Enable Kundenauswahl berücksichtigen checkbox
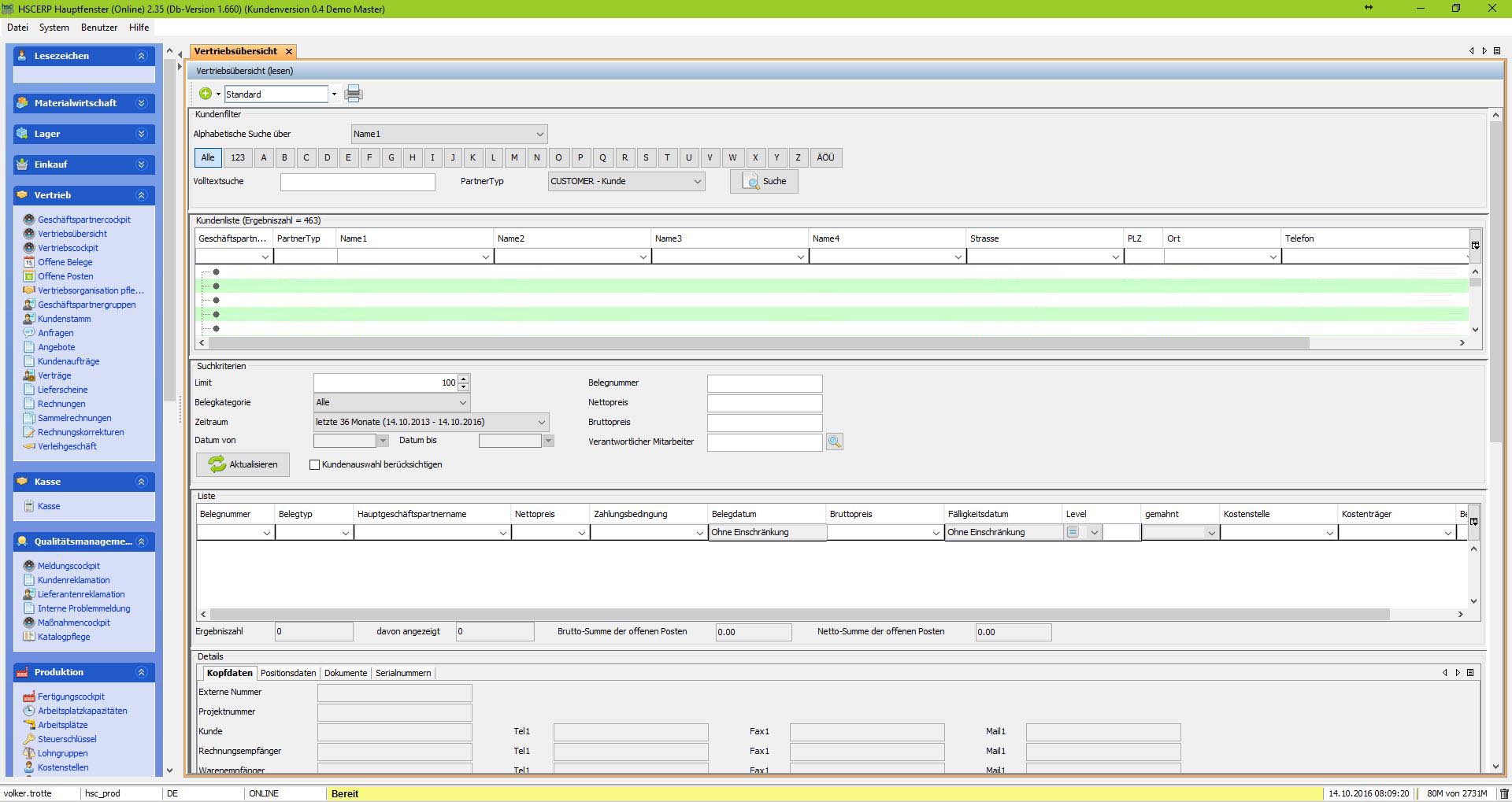Viewport: 1512px width, 802px height. (315, 465)
